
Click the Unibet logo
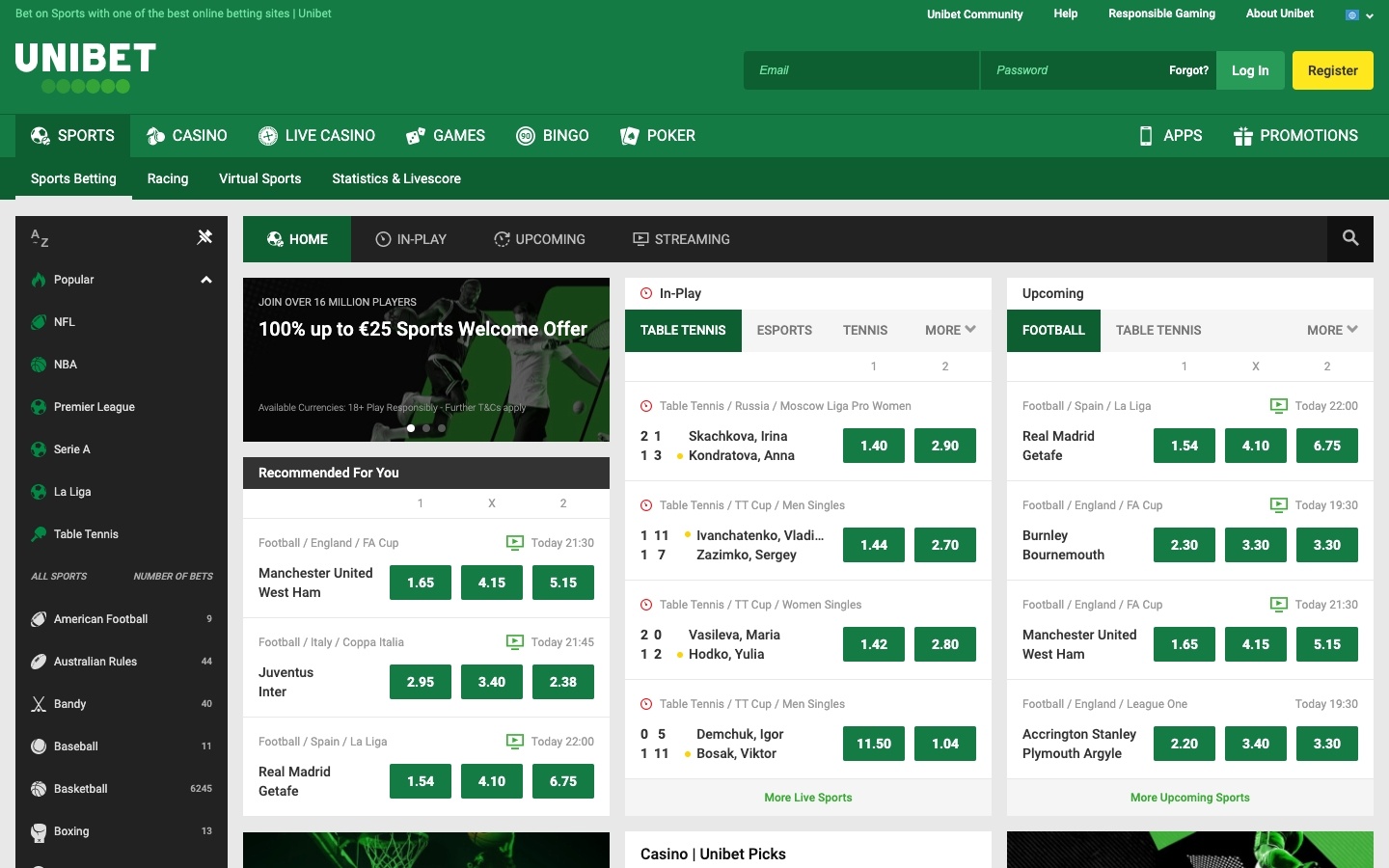85,68
